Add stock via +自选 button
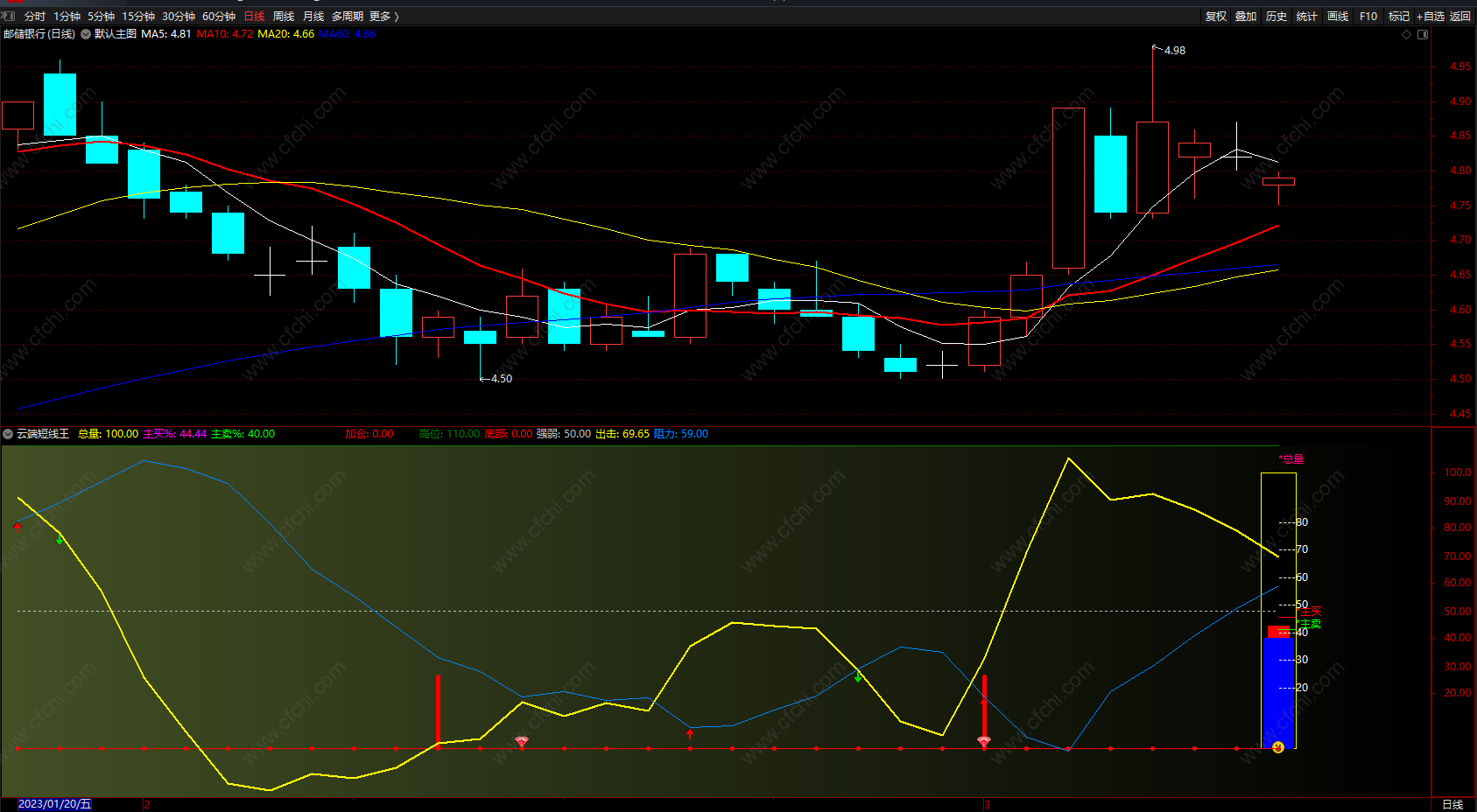This screenshot has height=812, width=1477. 1431,17
